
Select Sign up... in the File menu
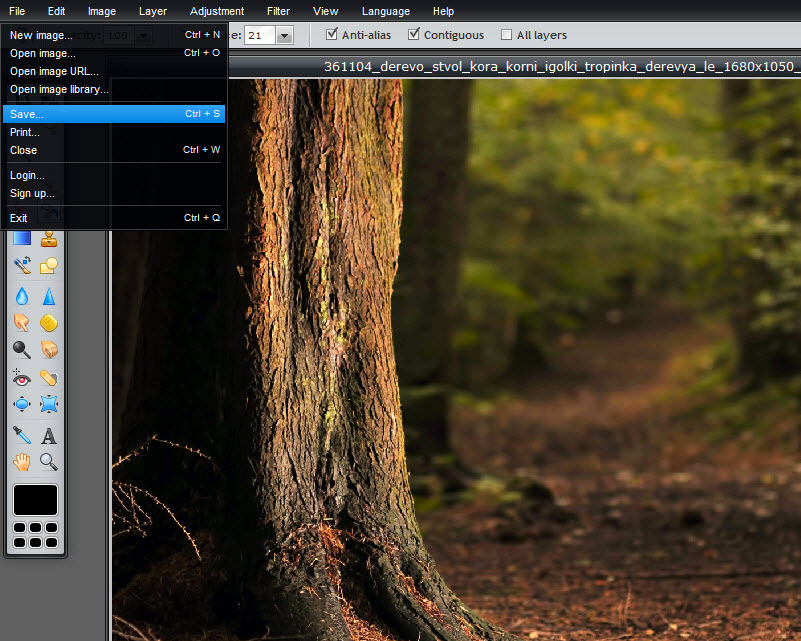point(114,193)
